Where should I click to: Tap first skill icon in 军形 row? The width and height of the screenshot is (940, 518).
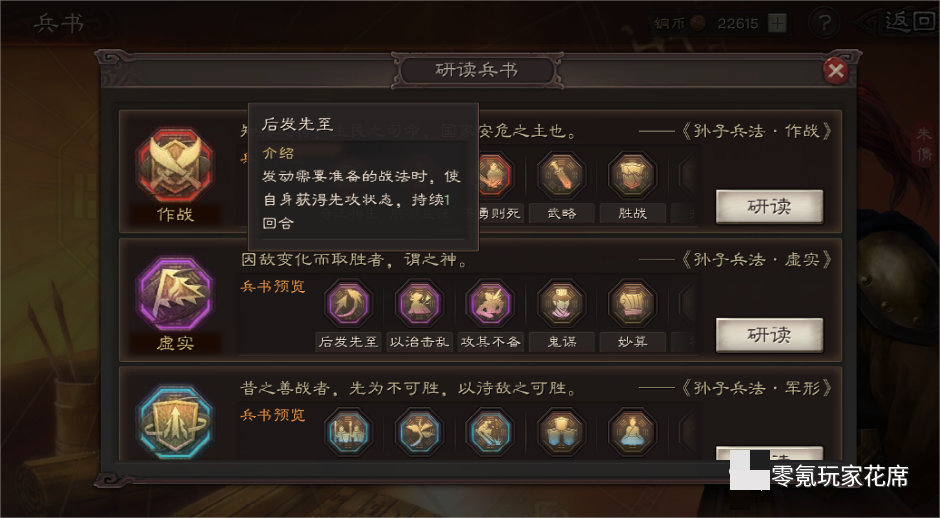(x=348, y=432)
